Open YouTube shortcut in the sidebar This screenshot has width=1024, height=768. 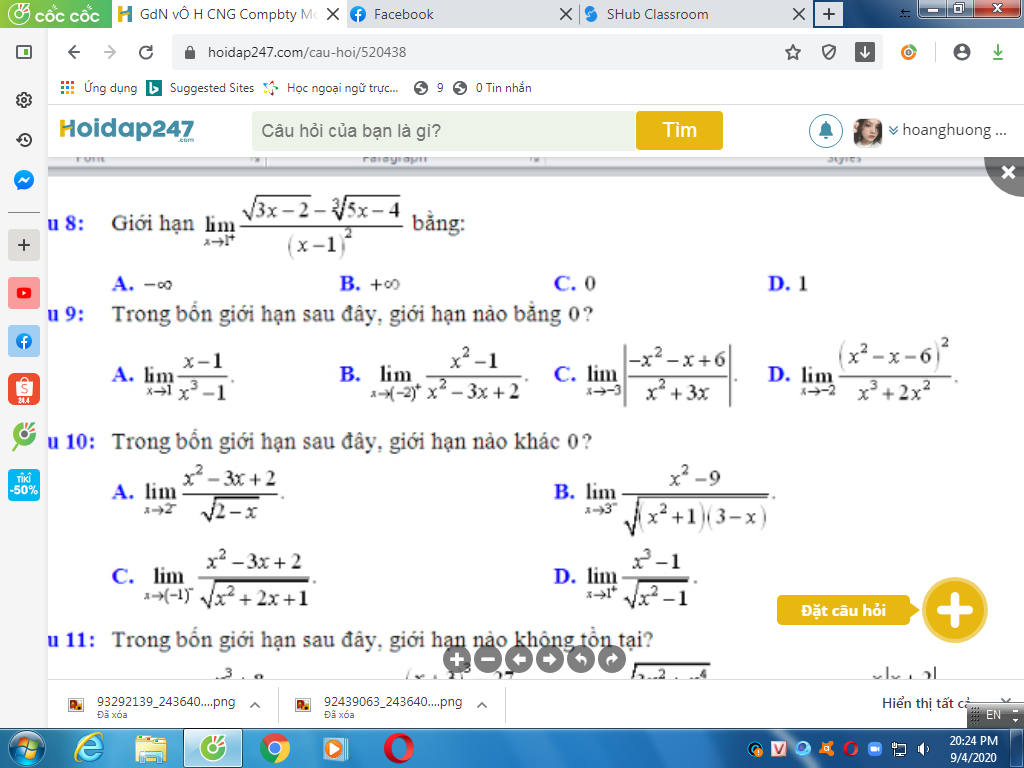pyautogui.click(x=24, y=293)
